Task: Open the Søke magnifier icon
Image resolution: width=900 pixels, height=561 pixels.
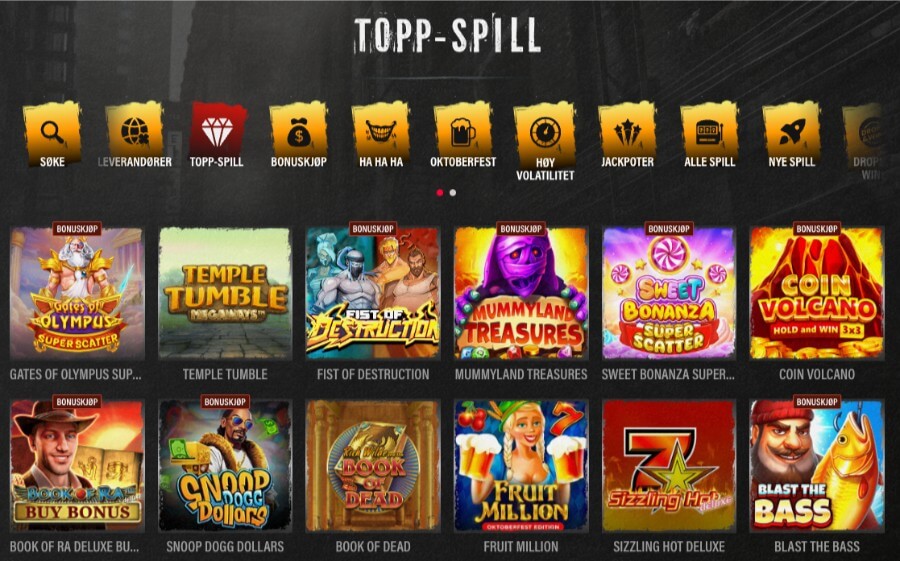Action: pyautogui.click(x=52, y=133)
